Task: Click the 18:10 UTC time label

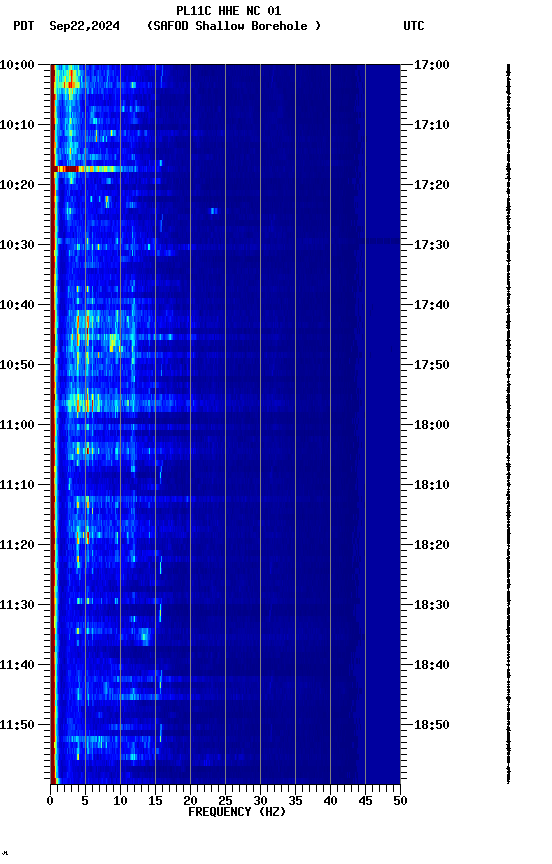Action: 432,485
